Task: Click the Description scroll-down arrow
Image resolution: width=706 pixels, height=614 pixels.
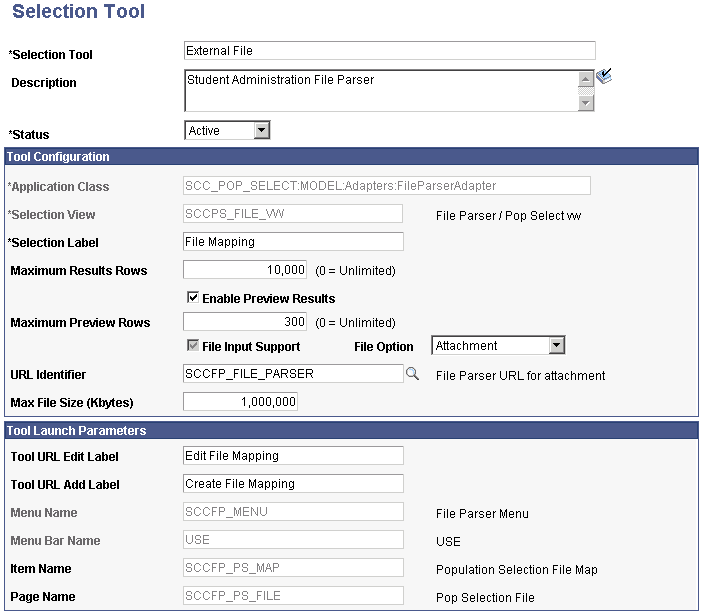Action: tap(585, 103)
